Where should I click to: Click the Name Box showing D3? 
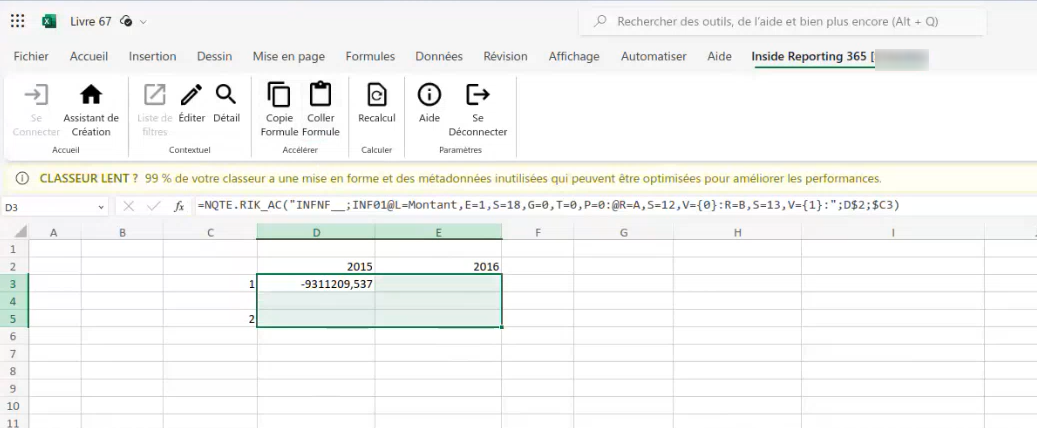pos(48,207)
